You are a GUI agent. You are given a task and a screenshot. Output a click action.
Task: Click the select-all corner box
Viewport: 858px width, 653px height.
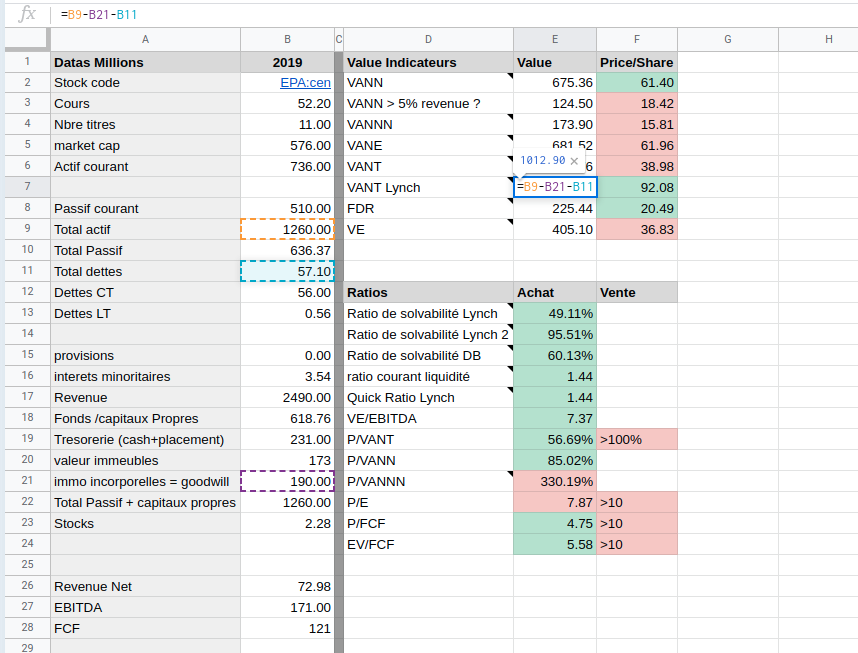click(x=27, y=39)
